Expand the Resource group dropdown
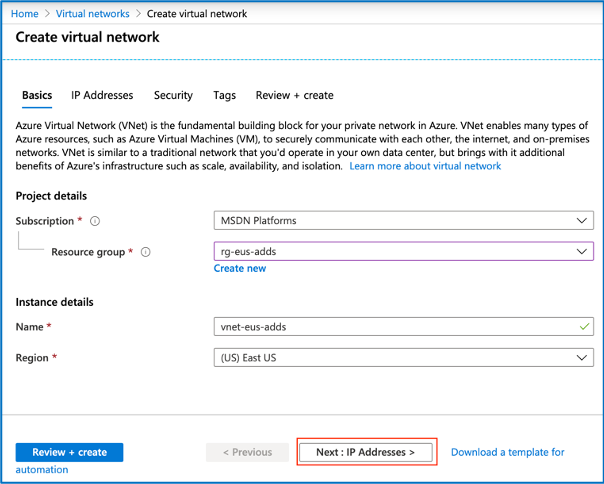Screen dimensions: 604x484 pyautogui.click(x=403, y=252)
